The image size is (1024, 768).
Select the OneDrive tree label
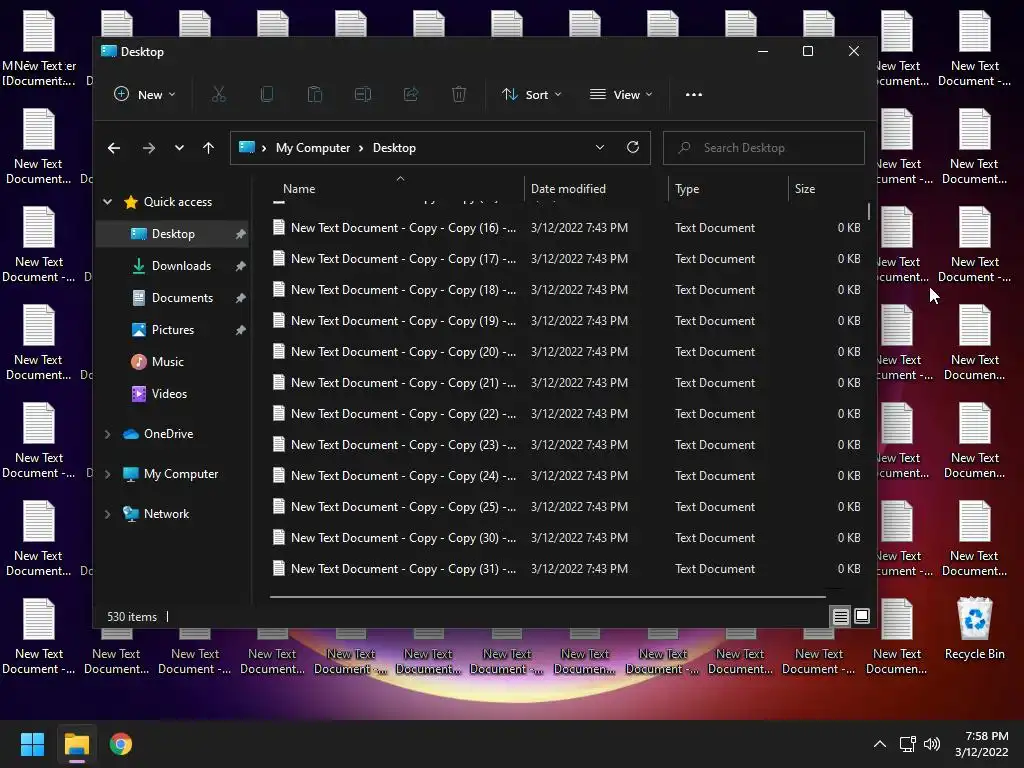coord(168,434)
